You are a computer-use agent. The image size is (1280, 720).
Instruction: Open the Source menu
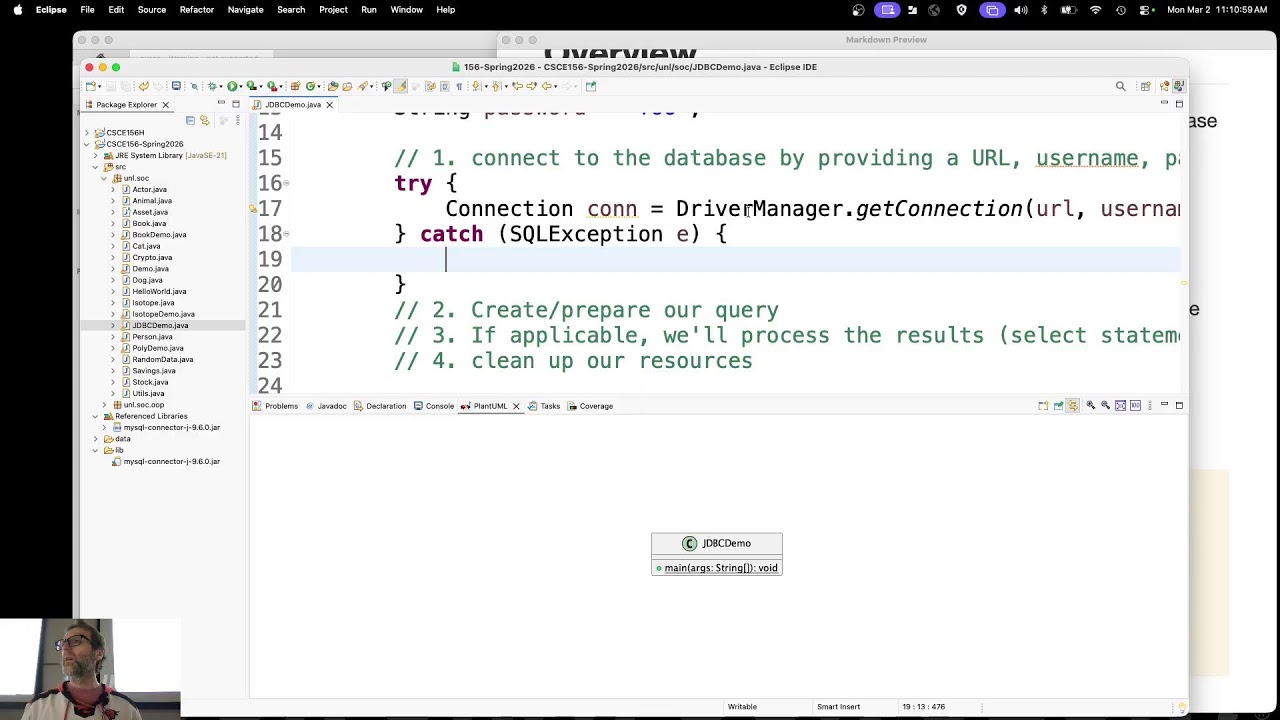(151, 10)
